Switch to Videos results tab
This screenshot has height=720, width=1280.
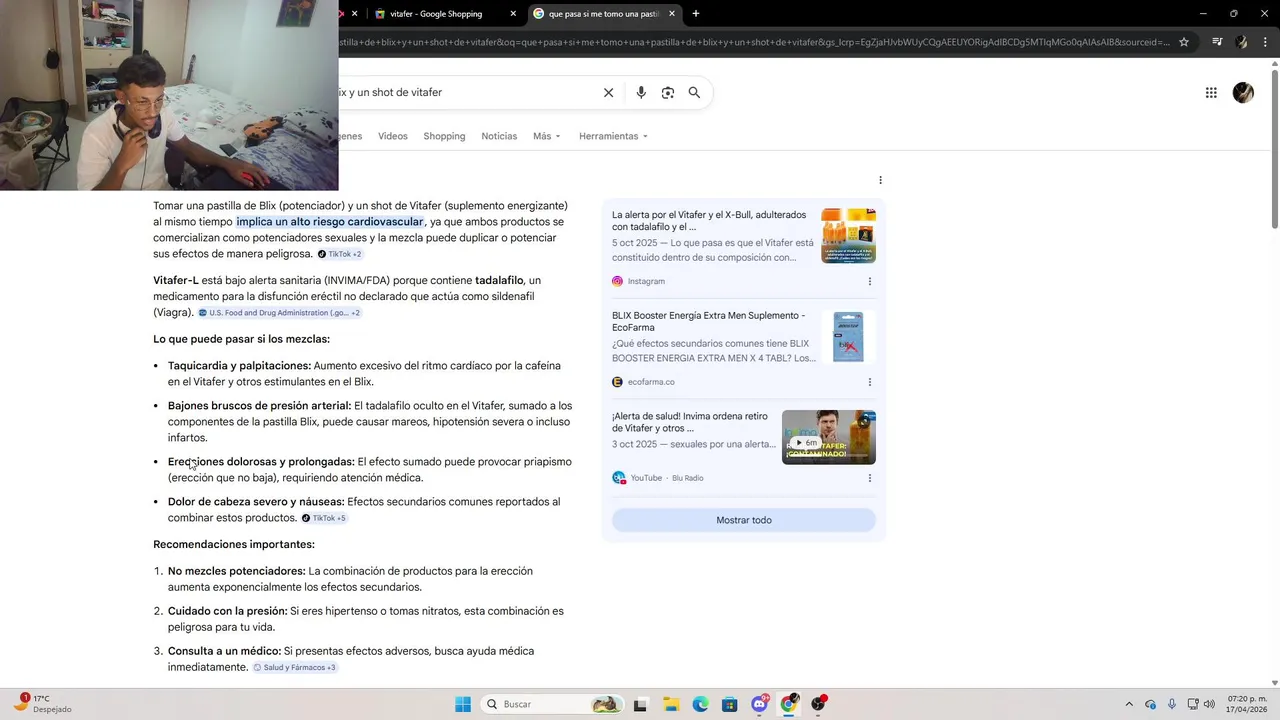pyautogui.click(x=393, y=136)
